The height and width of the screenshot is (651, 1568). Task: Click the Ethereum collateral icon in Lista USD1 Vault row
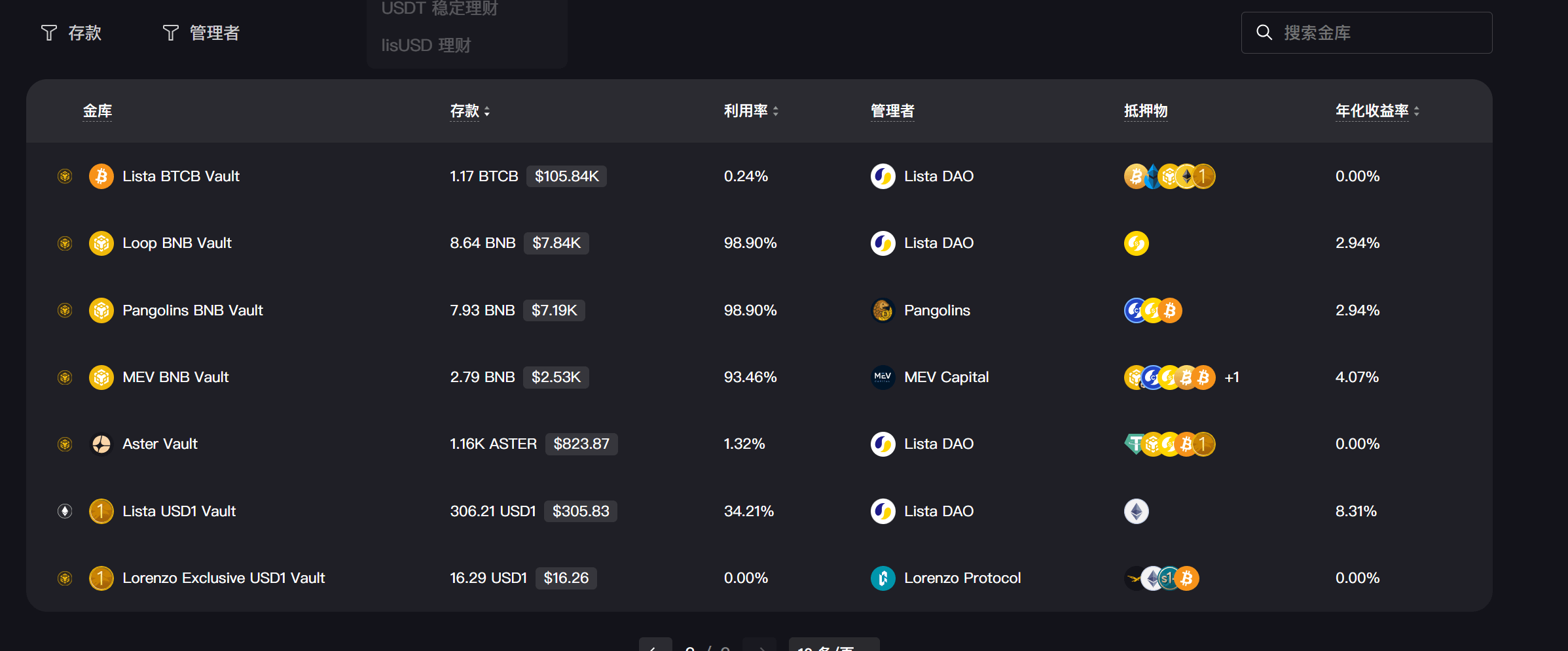(1137, 511)
